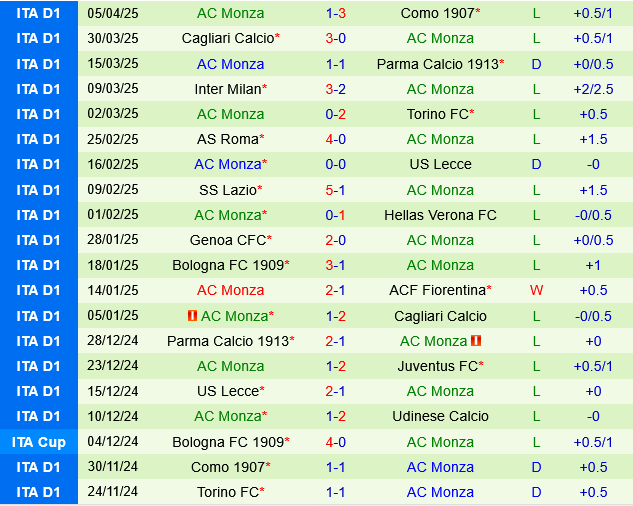Open Inter Milan team page
633x506 pixels.
pos(228,89)
